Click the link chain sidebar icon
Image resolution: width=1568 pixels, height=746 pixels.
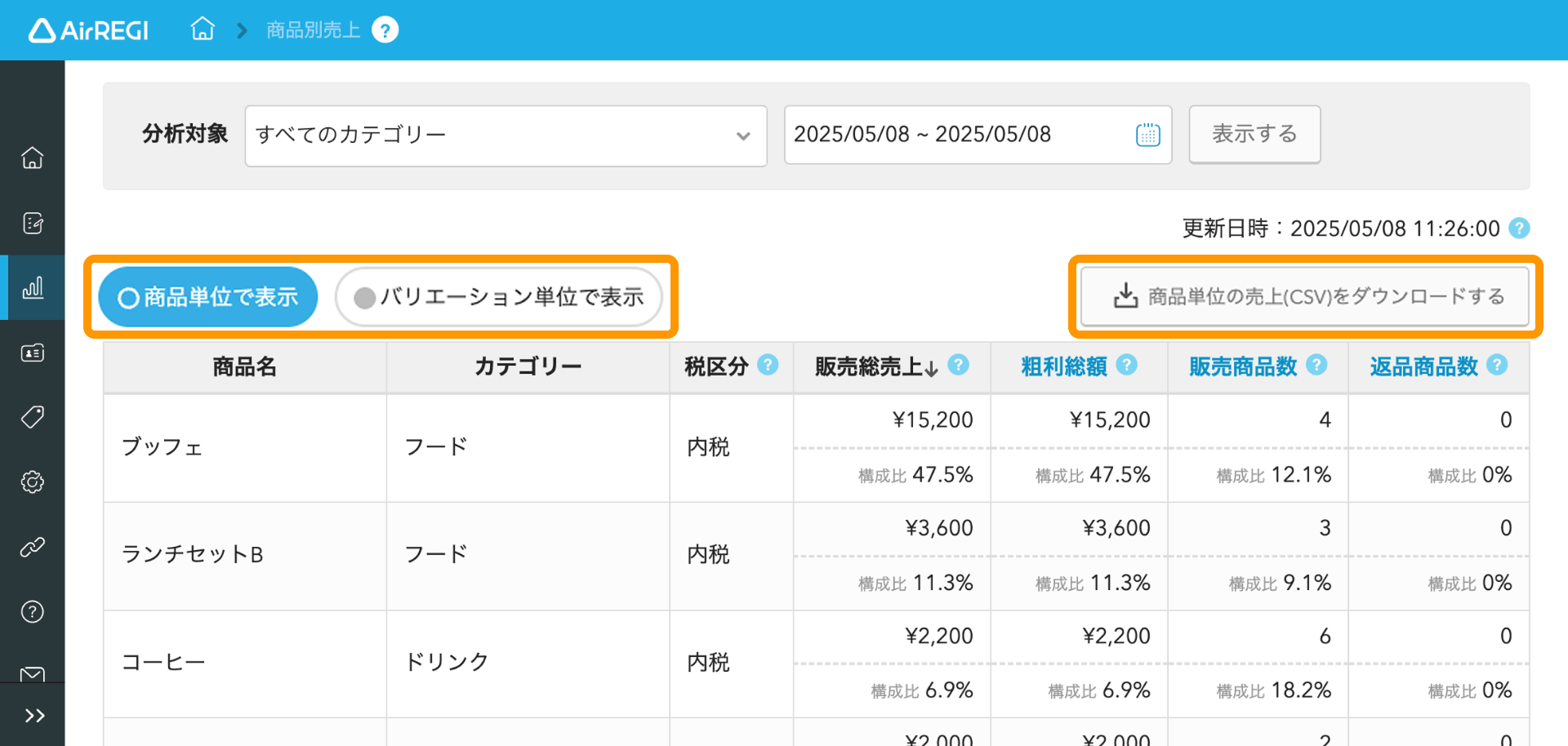click(x=33, y=547)
